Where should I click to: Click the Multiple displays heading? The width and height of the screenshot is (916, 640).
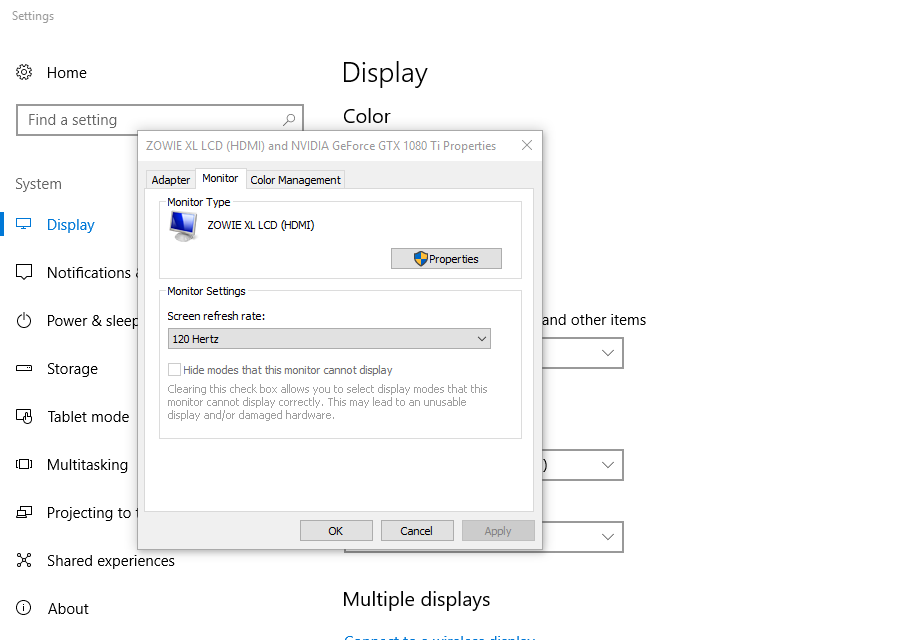point(417,600)
